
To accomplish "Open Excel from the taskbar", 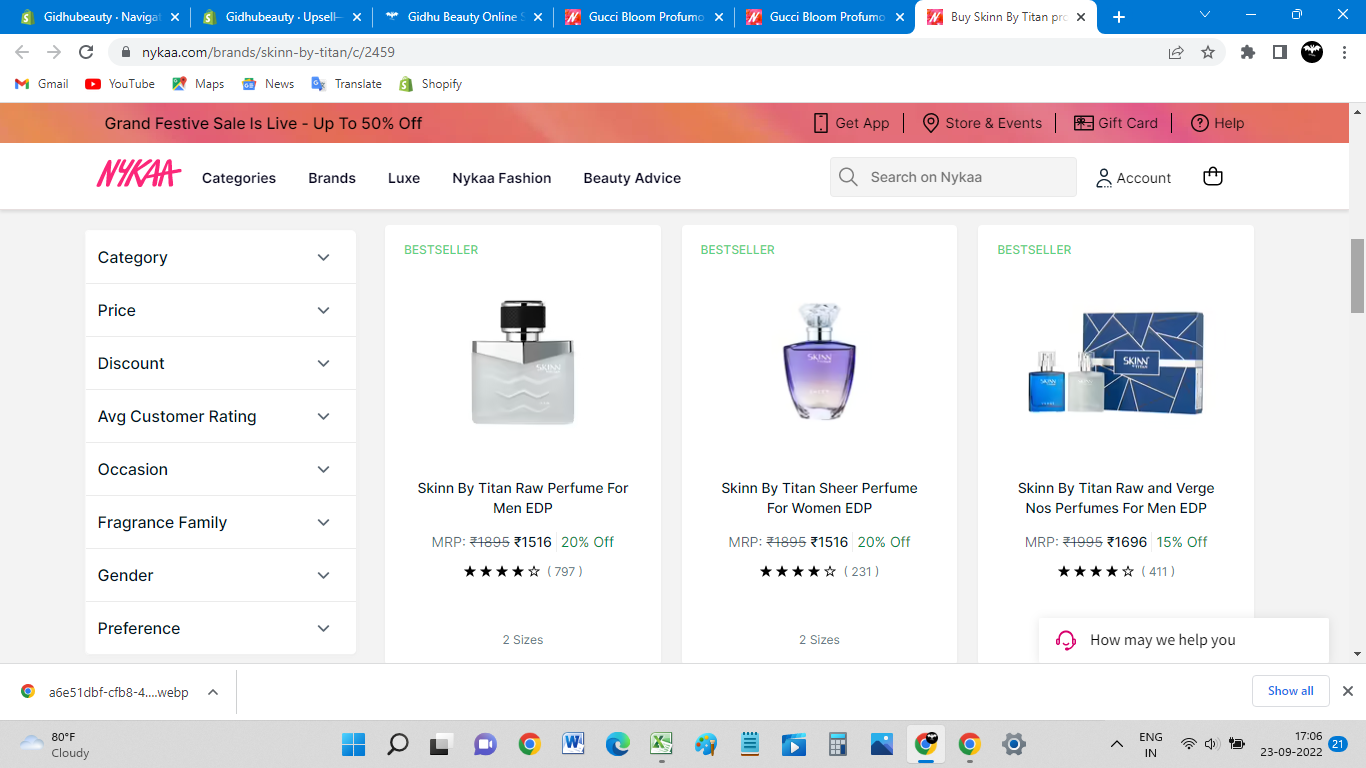I will 661,744.
